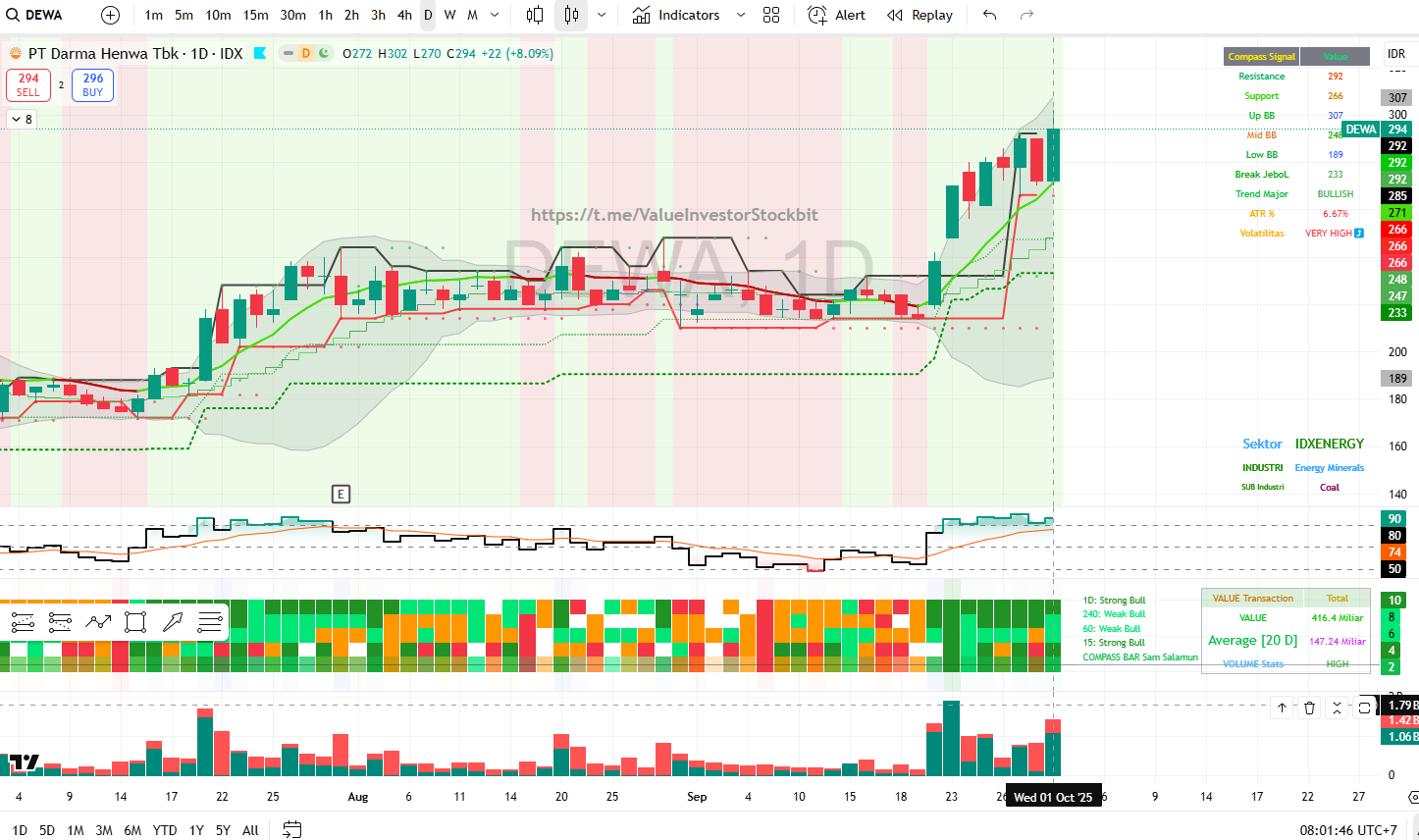Click the blue icon beside VERY HIGH
The width and height of the screenshot is (1419, 840).
[x=1359, y=234]
